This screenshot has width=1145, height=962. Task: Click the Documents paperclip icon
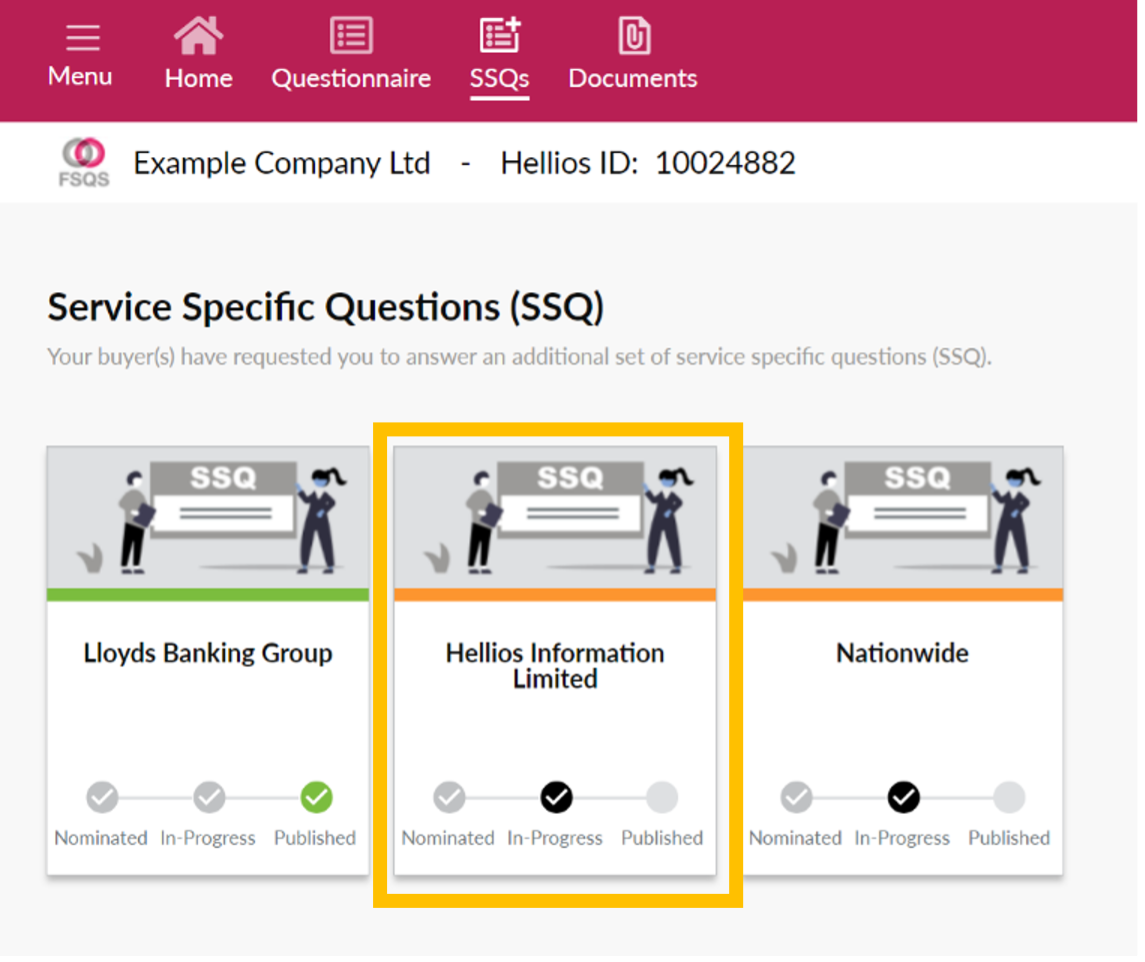click(x=634, y=35)
